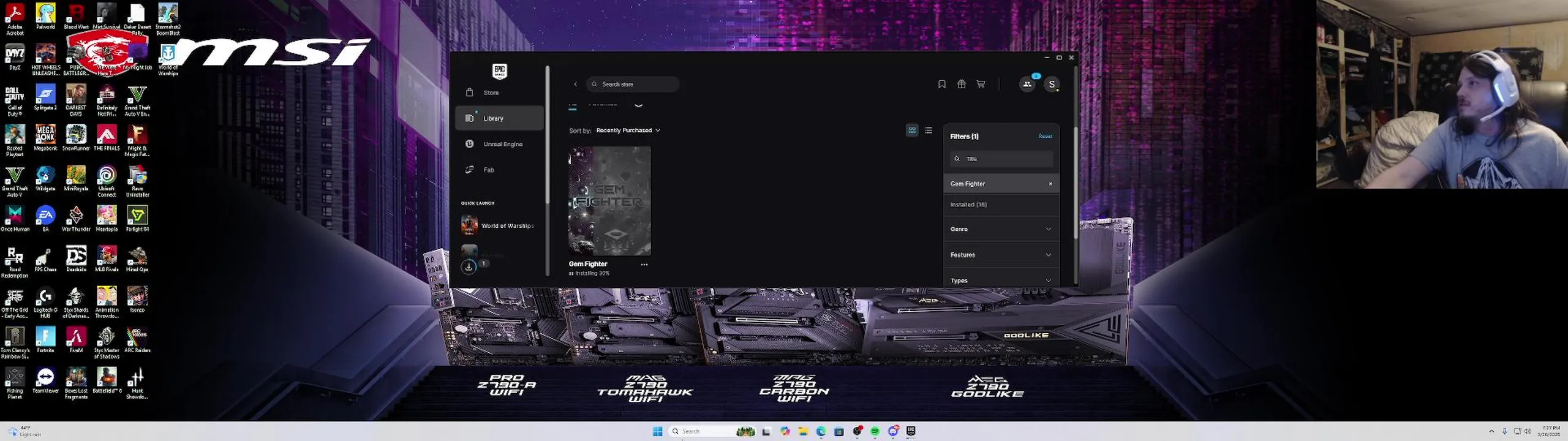
Task: Click the Title filter search field
Action: point(1001,159)
